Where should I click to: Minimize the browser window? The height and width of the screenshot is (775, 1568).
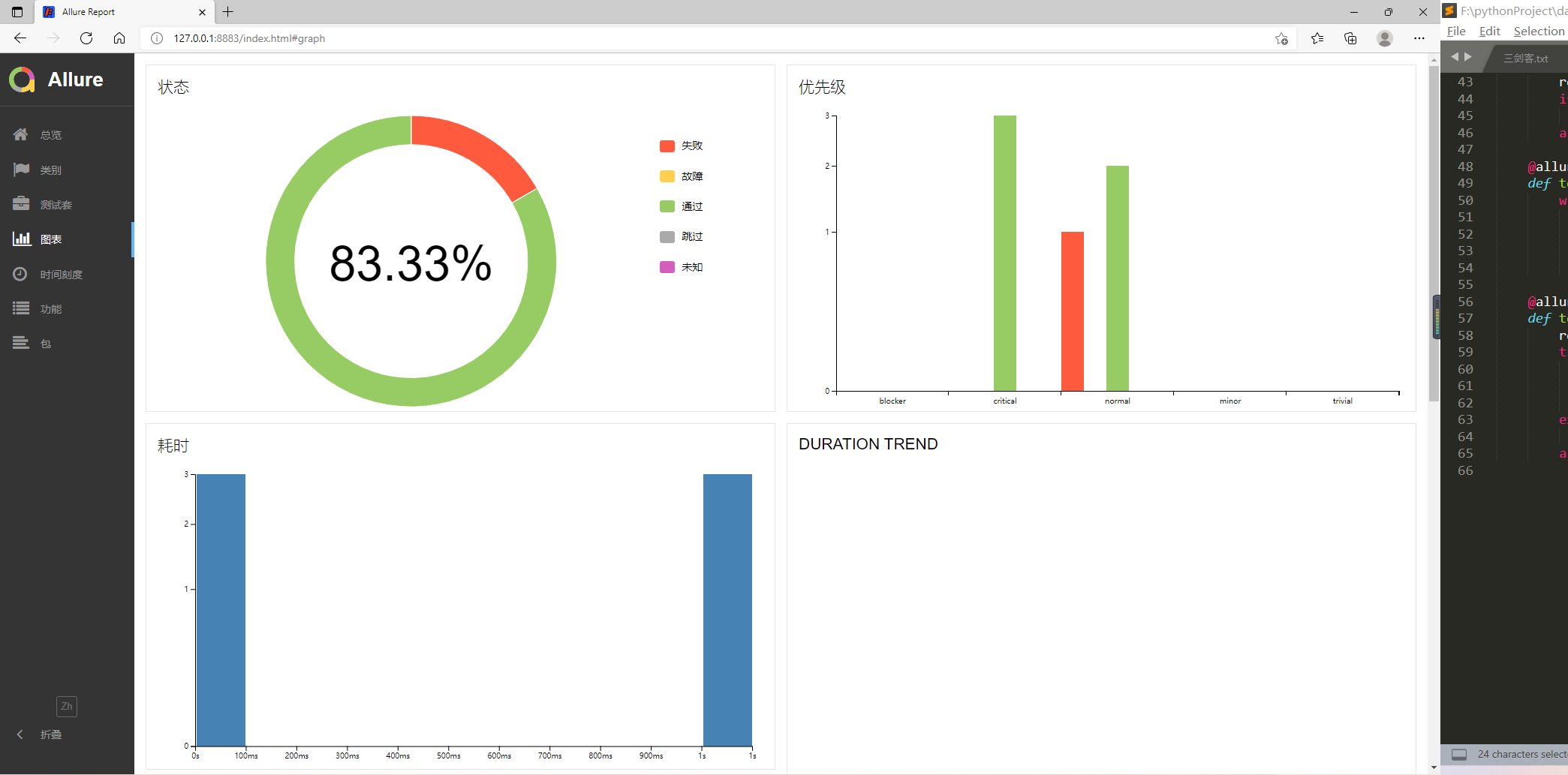click(1353, 12)
